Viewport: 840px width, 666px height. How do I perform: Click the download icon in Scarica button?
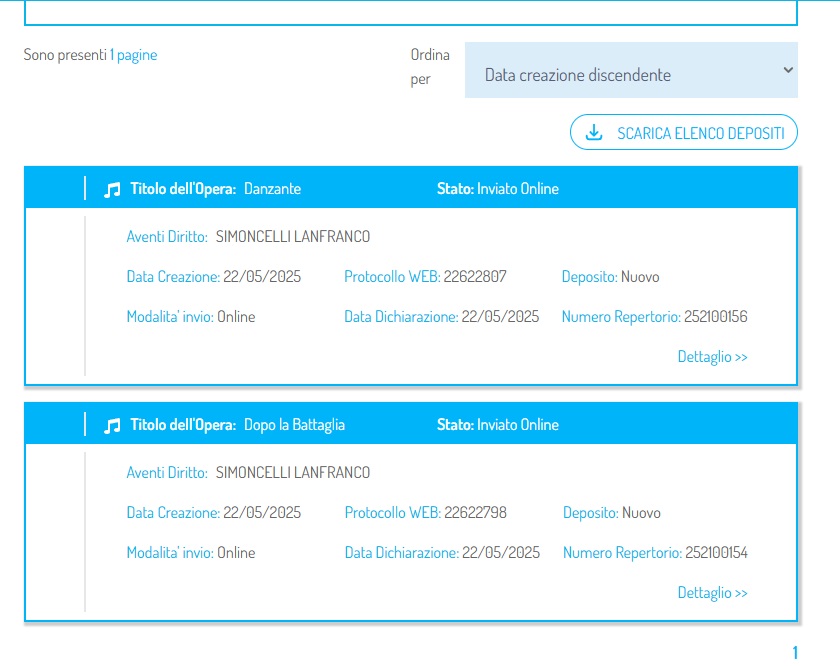(594, 132)
